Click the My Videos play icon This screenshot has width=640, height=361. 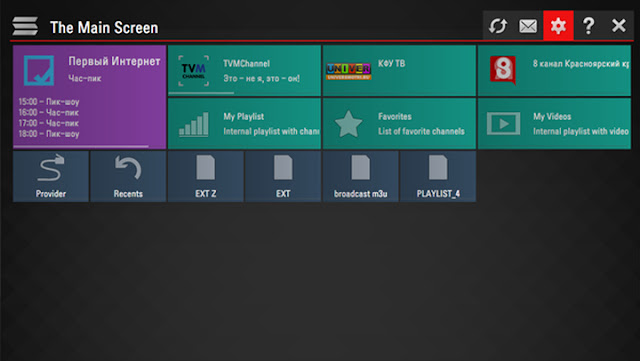(x=504, y=123)
